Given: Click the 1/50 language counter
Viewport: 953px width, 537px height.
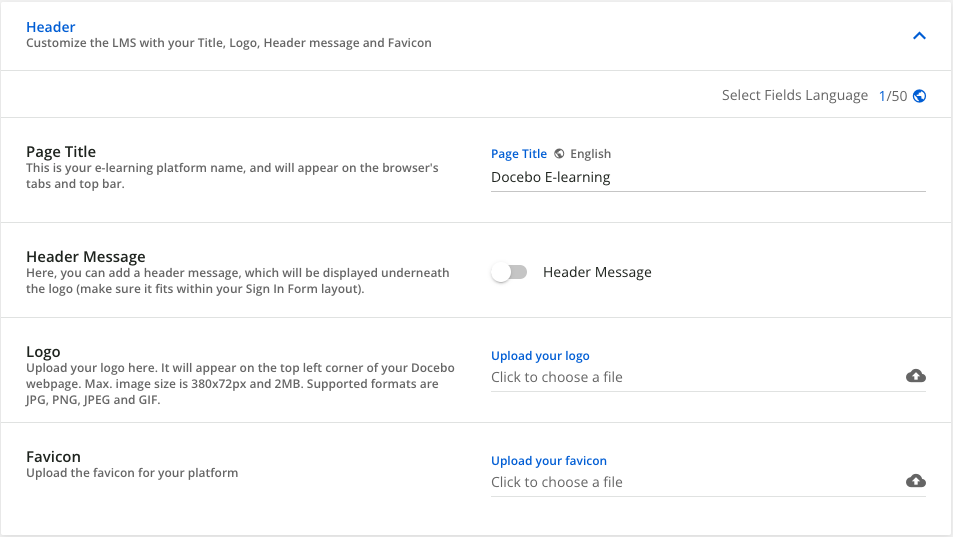Looking at the screenshot, I should pos(893,96).
